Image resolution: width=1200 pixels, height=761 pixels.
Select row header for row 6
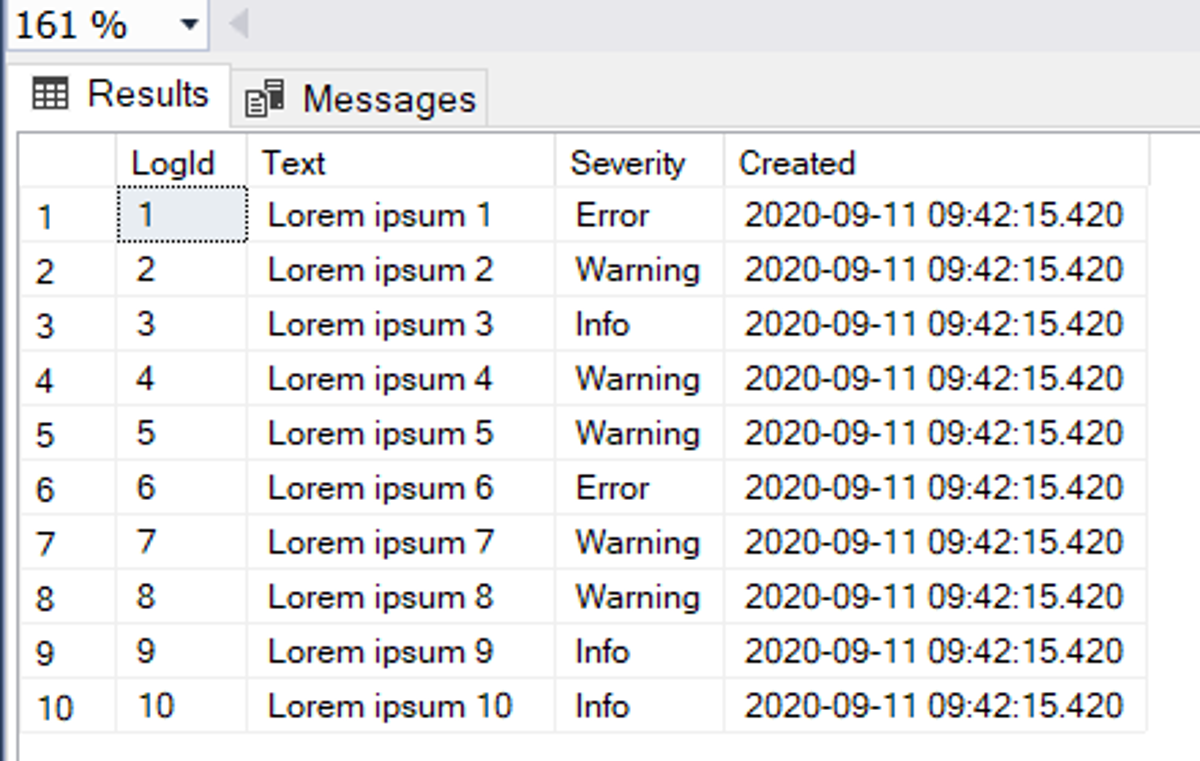point(68,489)
